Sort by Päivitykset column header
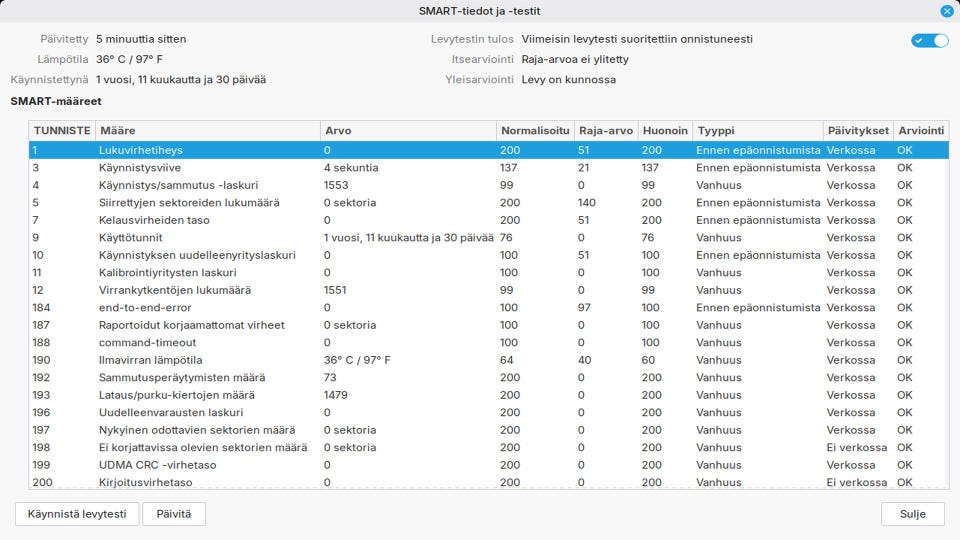 [x=858, y=130]
